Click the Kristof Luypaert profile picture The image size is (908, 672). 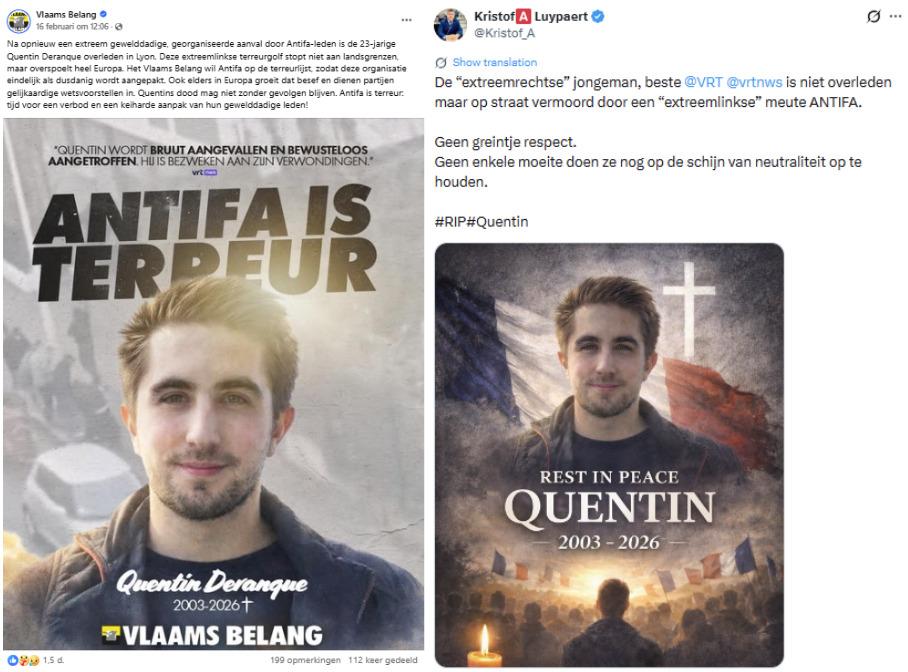450,24
